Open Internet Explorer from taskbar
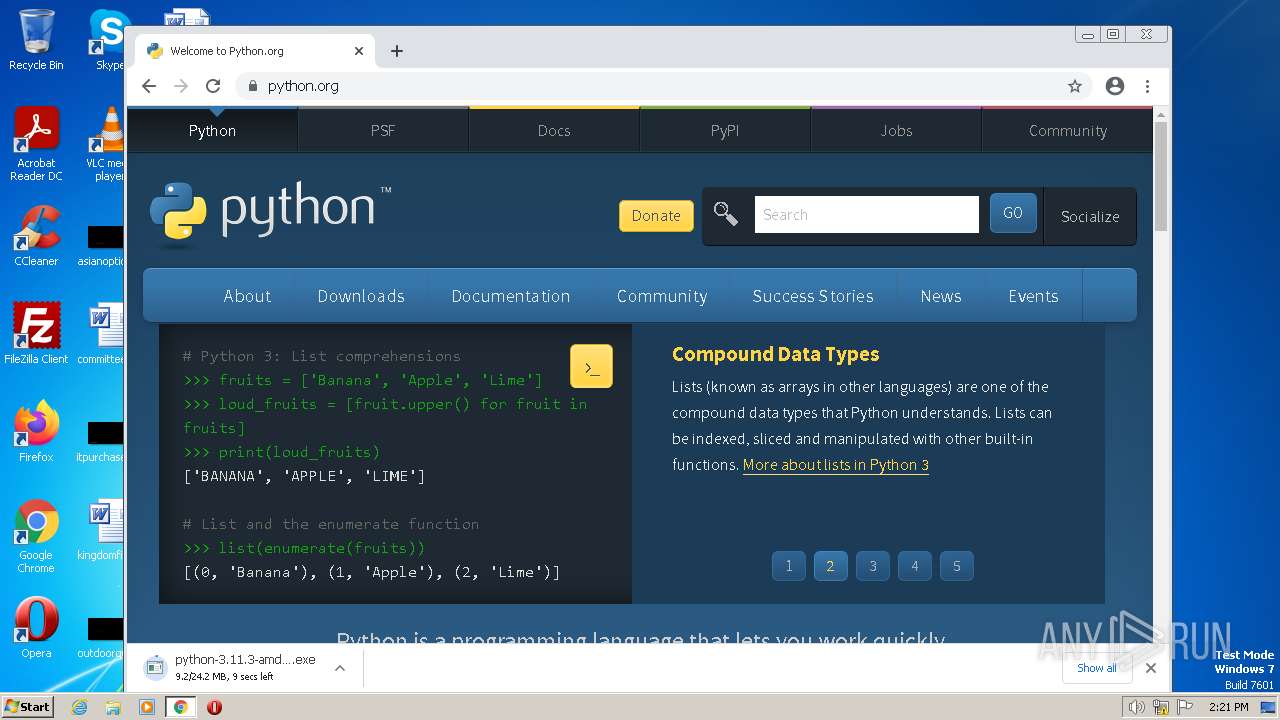The width and height of the screenshot is (1280, 720). tap(80, 707)
